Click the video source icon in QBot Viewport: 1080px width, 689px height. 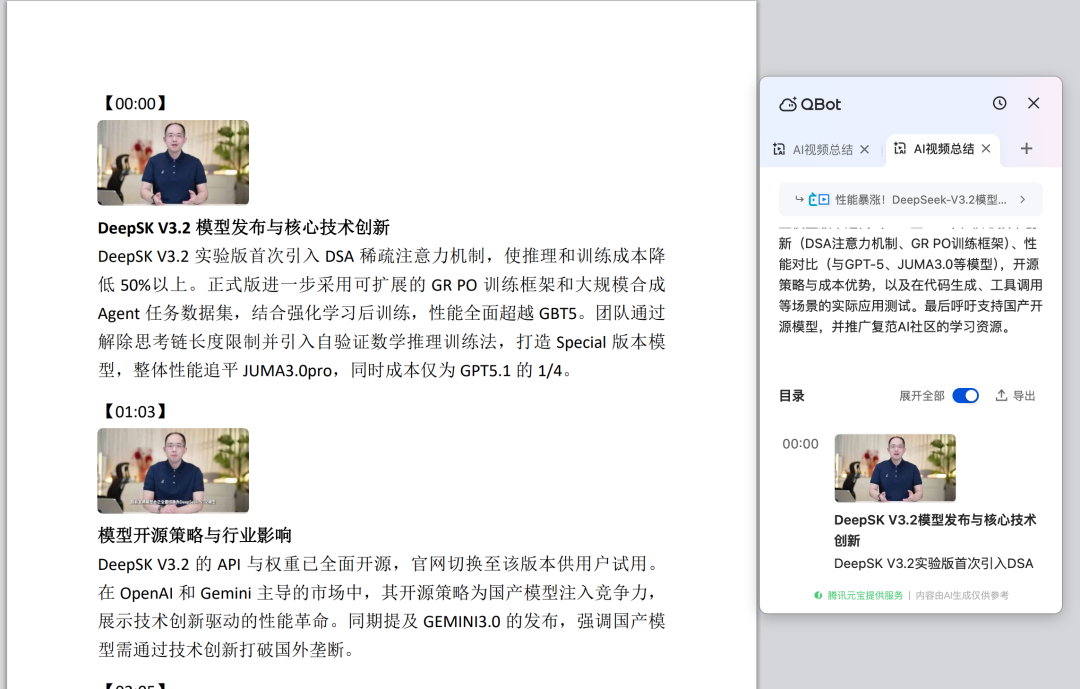tap(818, 200)
